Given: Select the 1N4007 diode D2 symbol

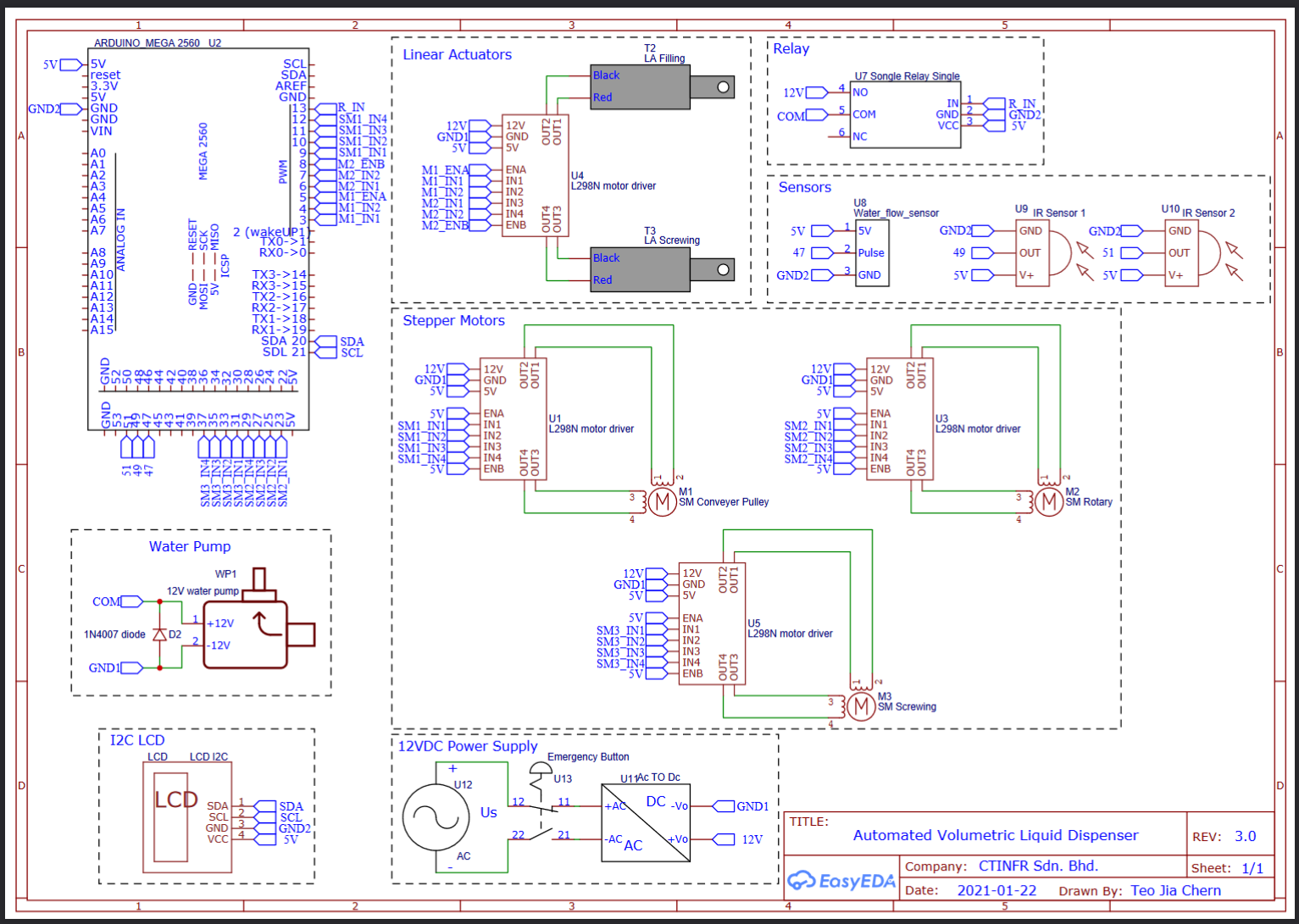Looking at the screenshot, I should tap(159, 634).
